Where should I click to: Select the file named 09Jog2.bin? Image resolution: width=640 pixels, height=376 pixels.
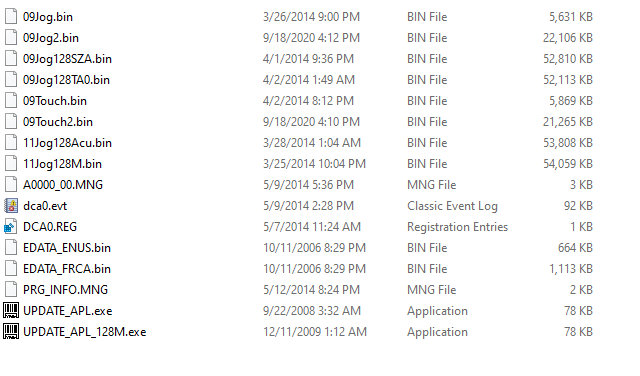point(51,38)
